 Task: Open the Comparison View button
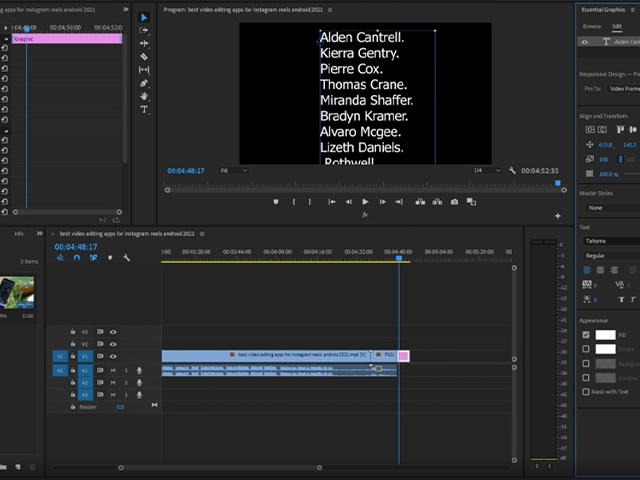pos(471,202)
